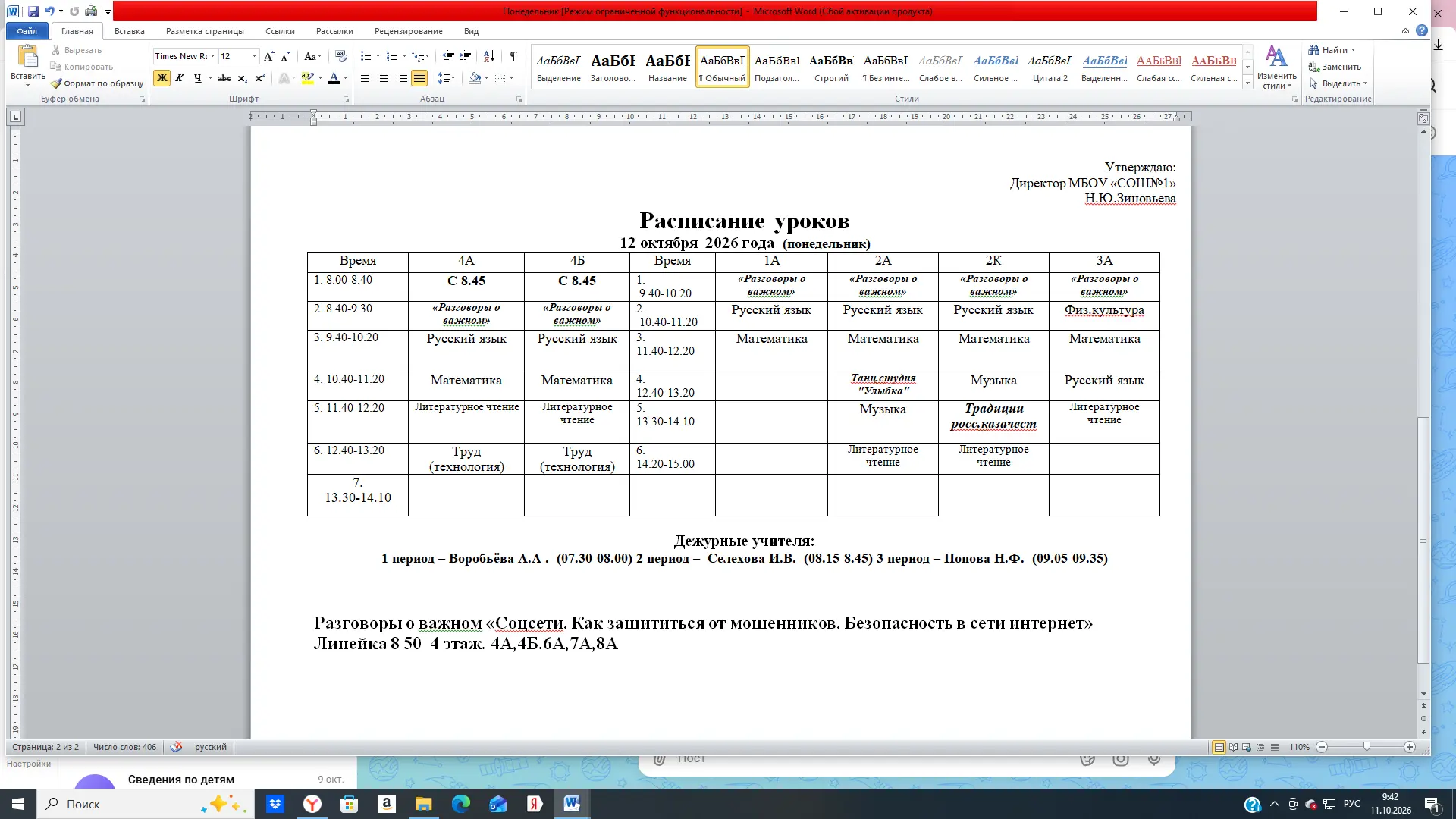Apply center alignment to text
The image size is (1456, 819).
pos(384,78)
